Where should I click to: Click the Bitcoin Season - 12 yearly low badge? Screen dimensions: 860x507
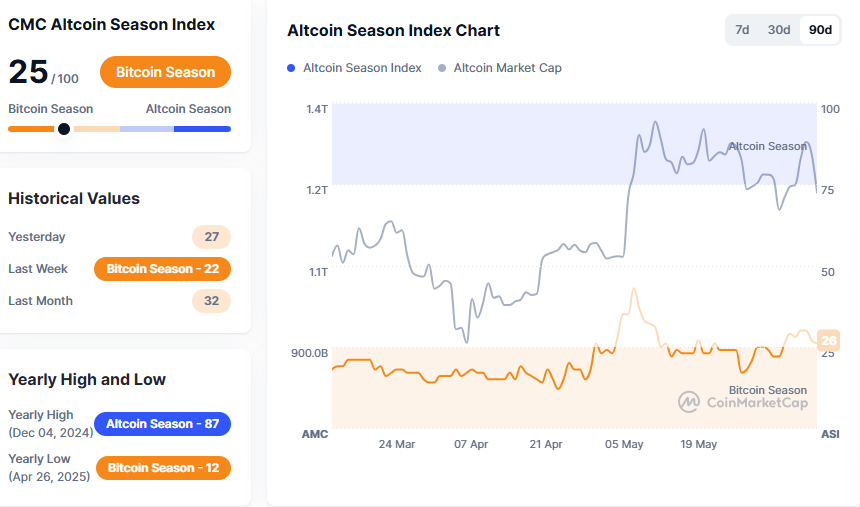162,468
